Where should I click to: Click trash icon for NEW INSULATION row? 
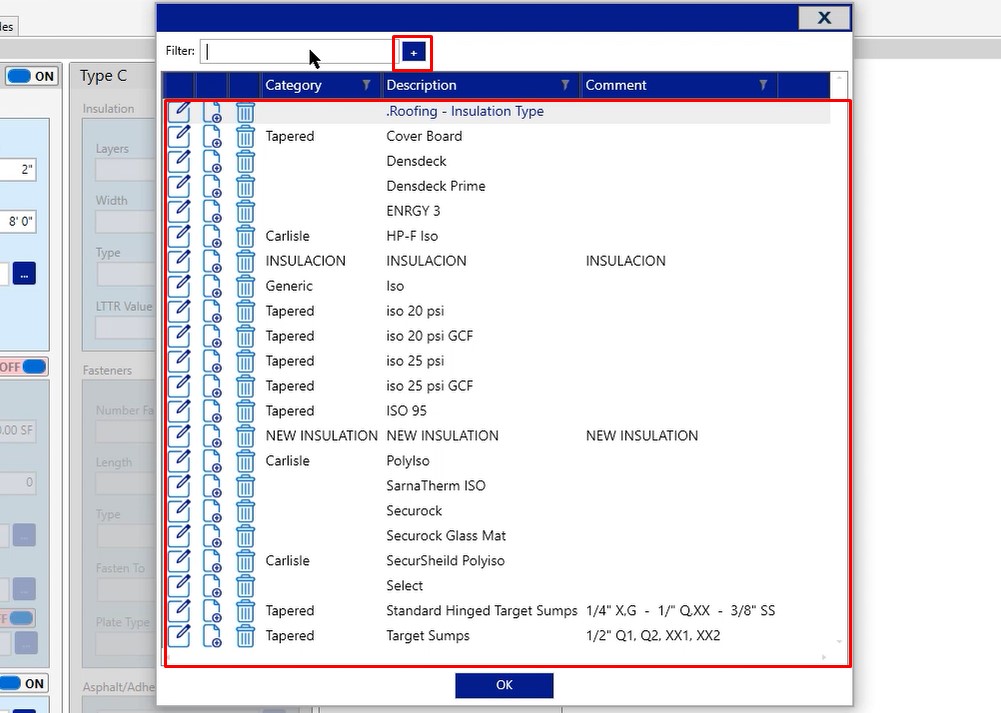click(x=245, y=436)
